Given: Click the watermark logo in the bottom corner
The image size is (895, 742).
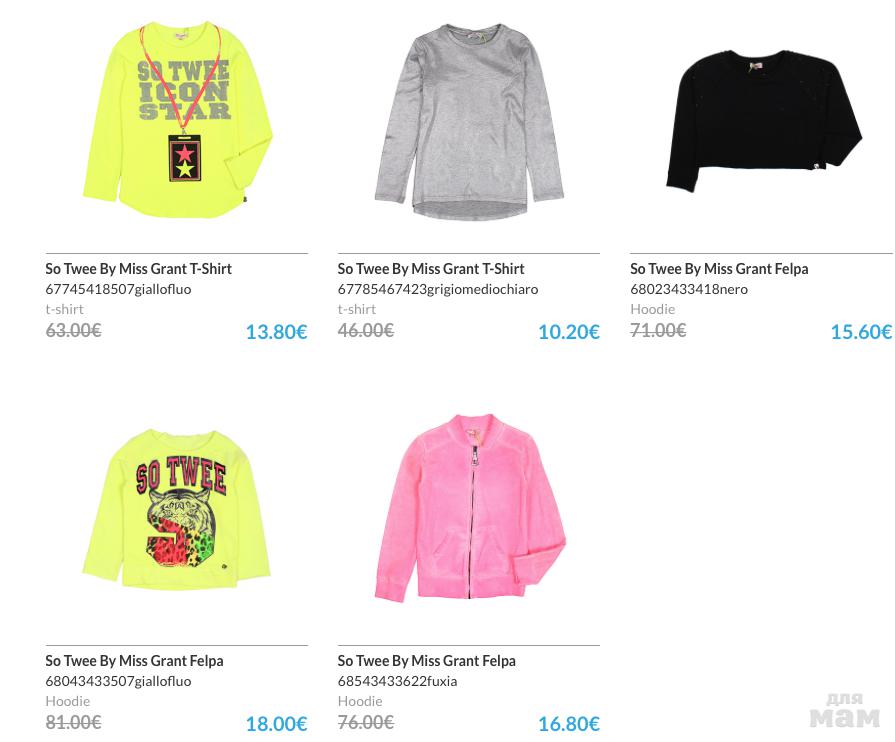Looking at the screenshot, I should pos(844,710).
